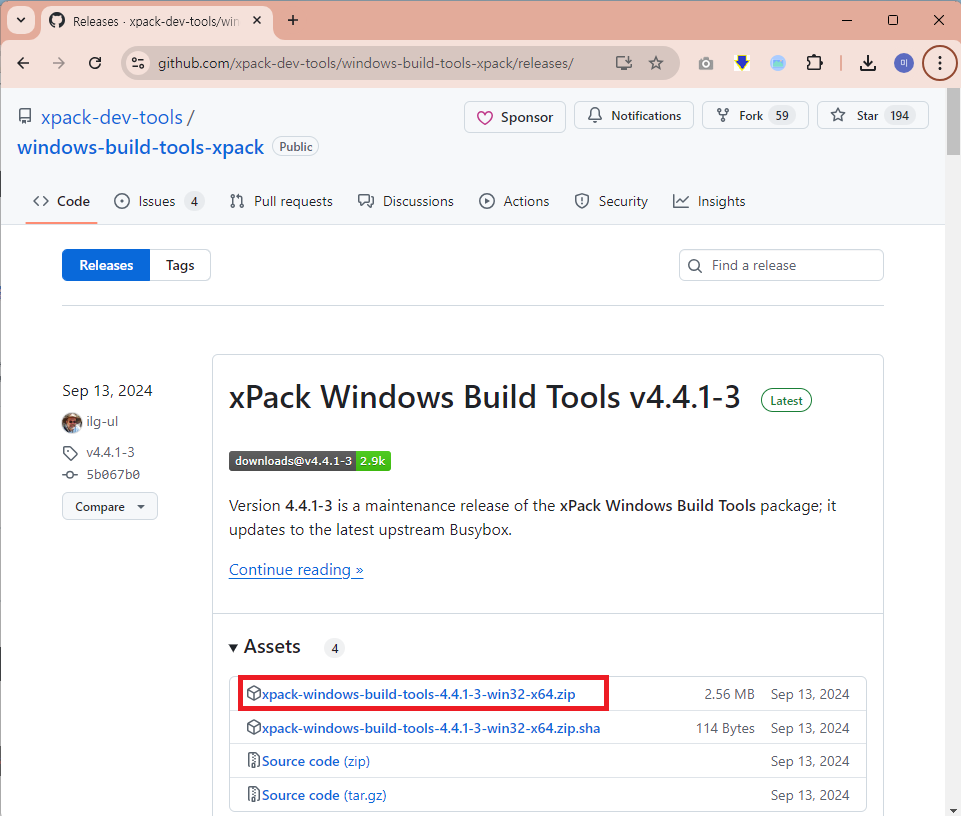Star the repository

pyautogui.click(x=873, y=115)
